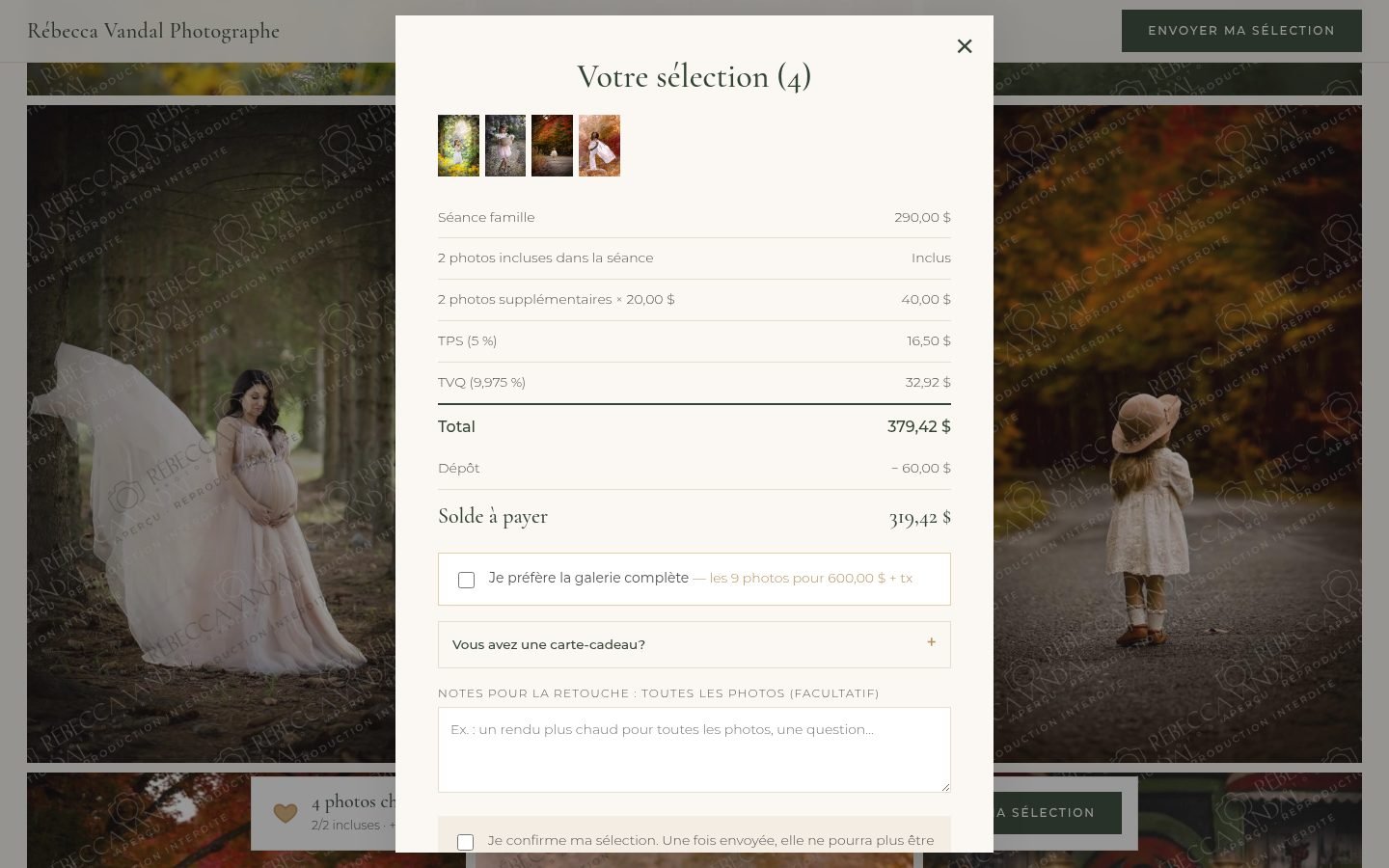Click '2 photos supplémentaires × 20,00 $'
1389x868 pixels.
[557, 299]
